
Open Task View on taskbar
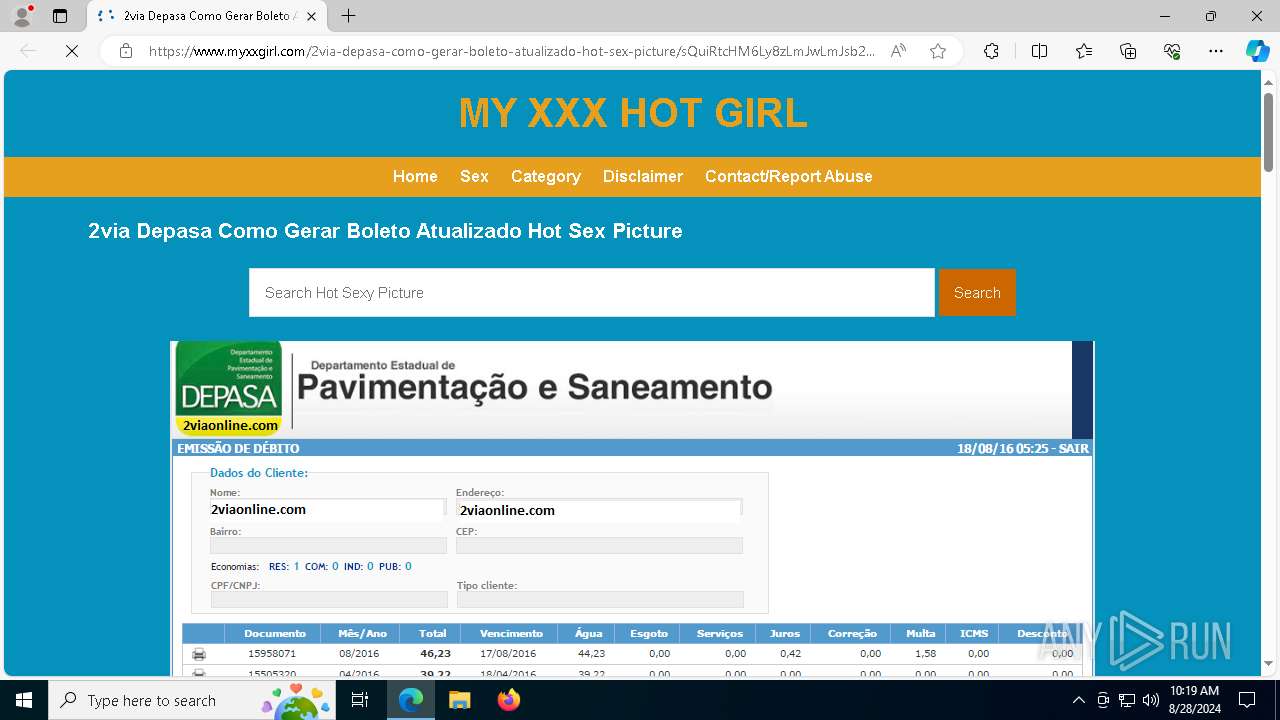(x=361, y=700)
